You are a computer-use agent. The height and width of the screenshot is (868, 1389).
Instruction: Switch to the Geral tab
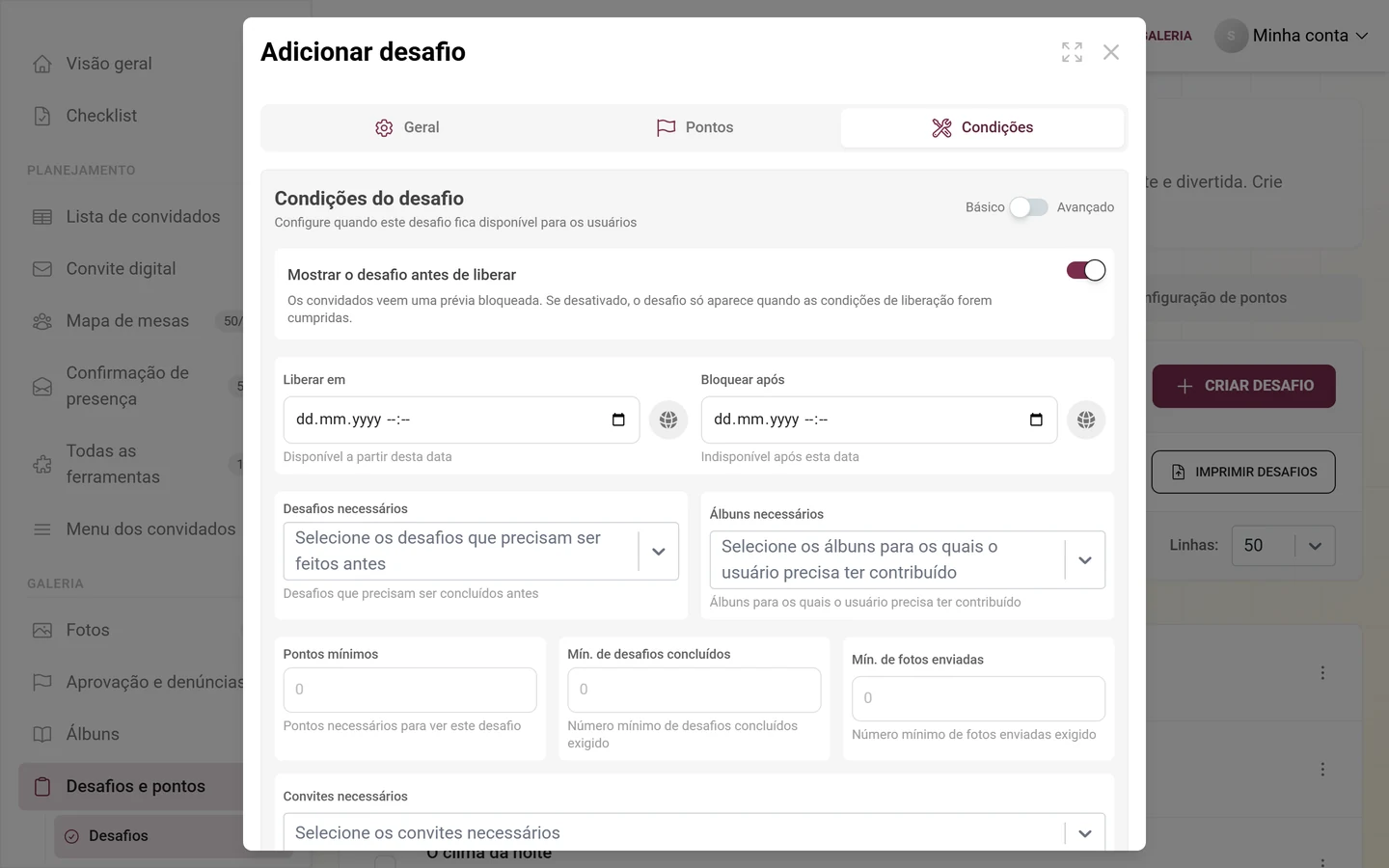(x=407, y=127)
